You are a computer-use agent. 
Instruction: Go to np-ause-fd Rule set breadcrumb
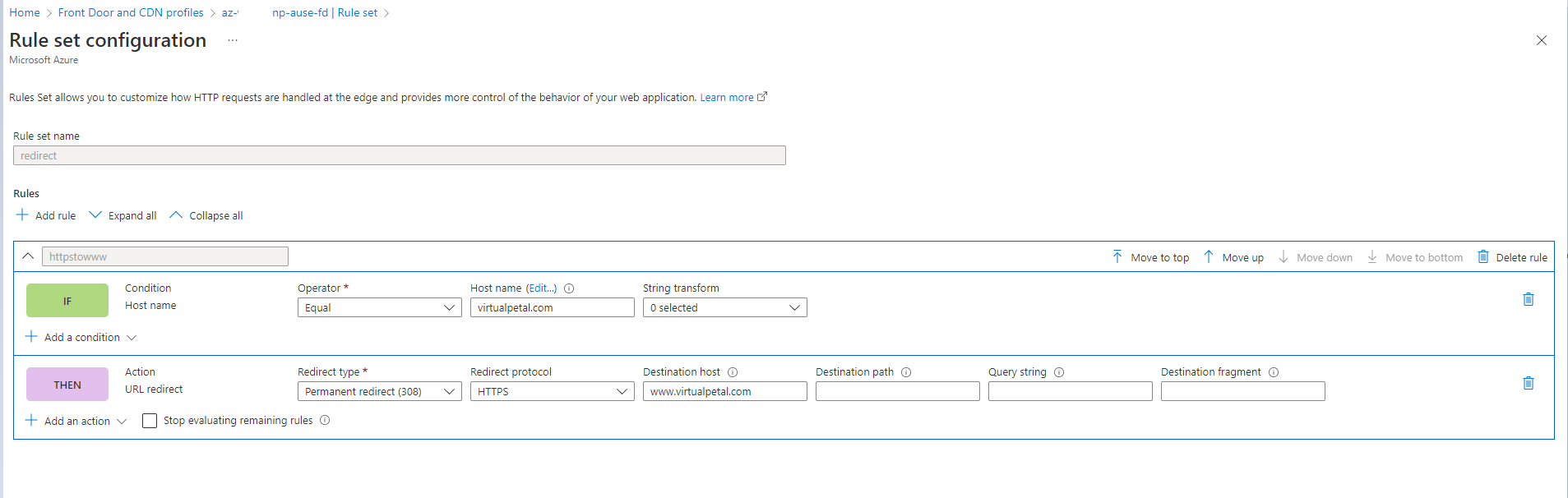click(x=325, y=12)
